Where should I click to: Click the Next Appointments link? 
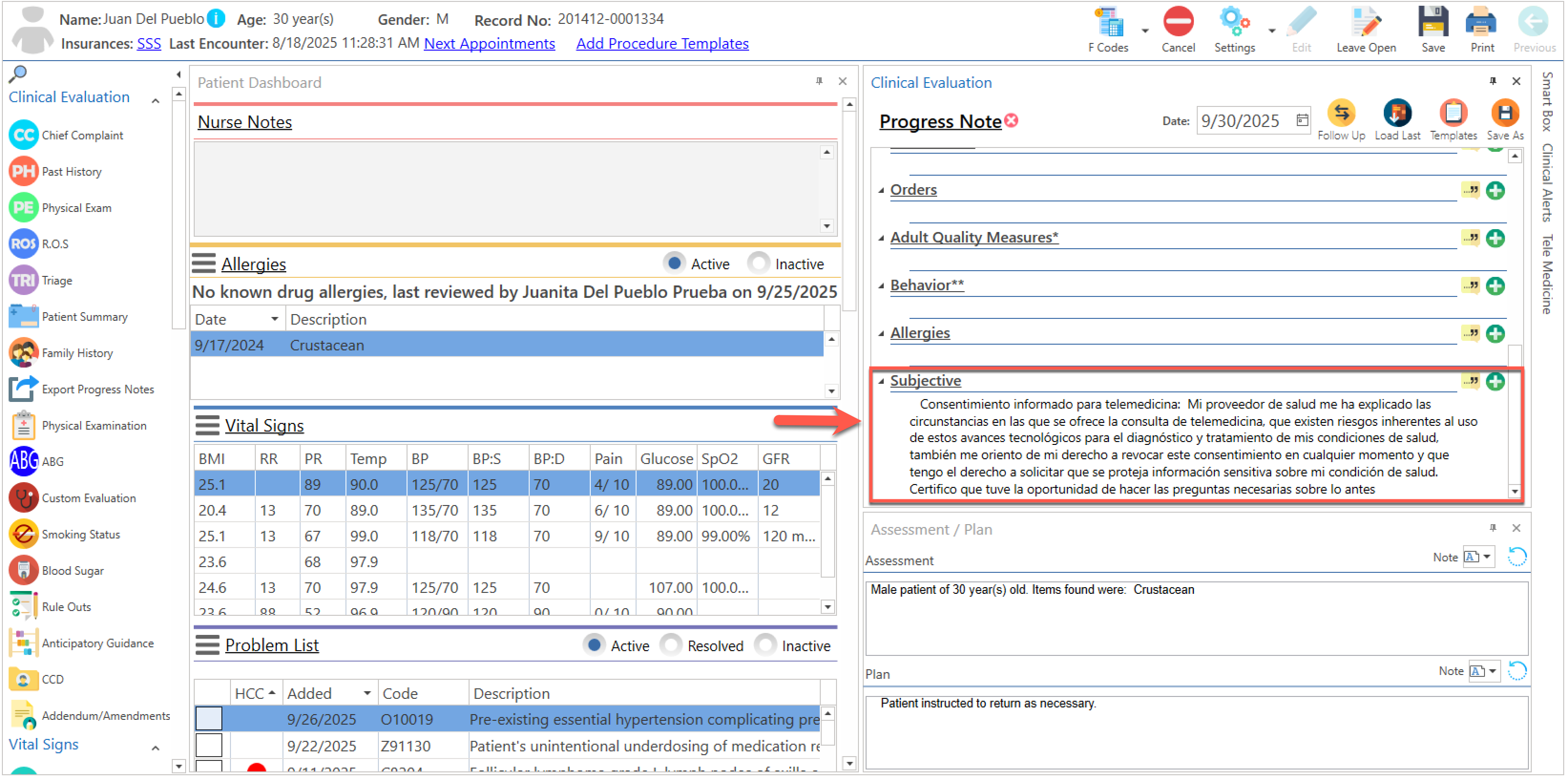490,43
